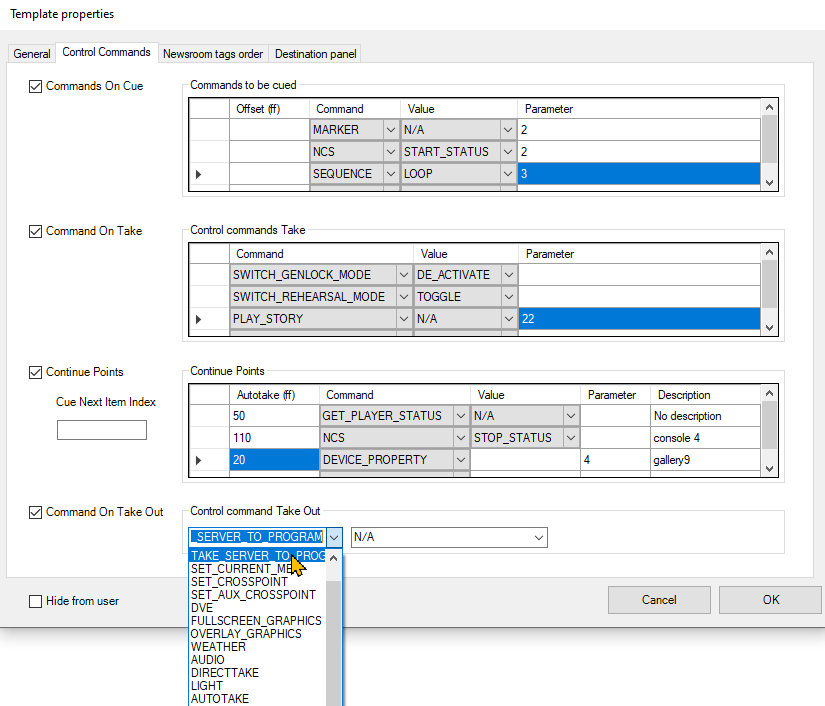
Task: Click the Cue Next Item Index field
Action: pos(102,430)
